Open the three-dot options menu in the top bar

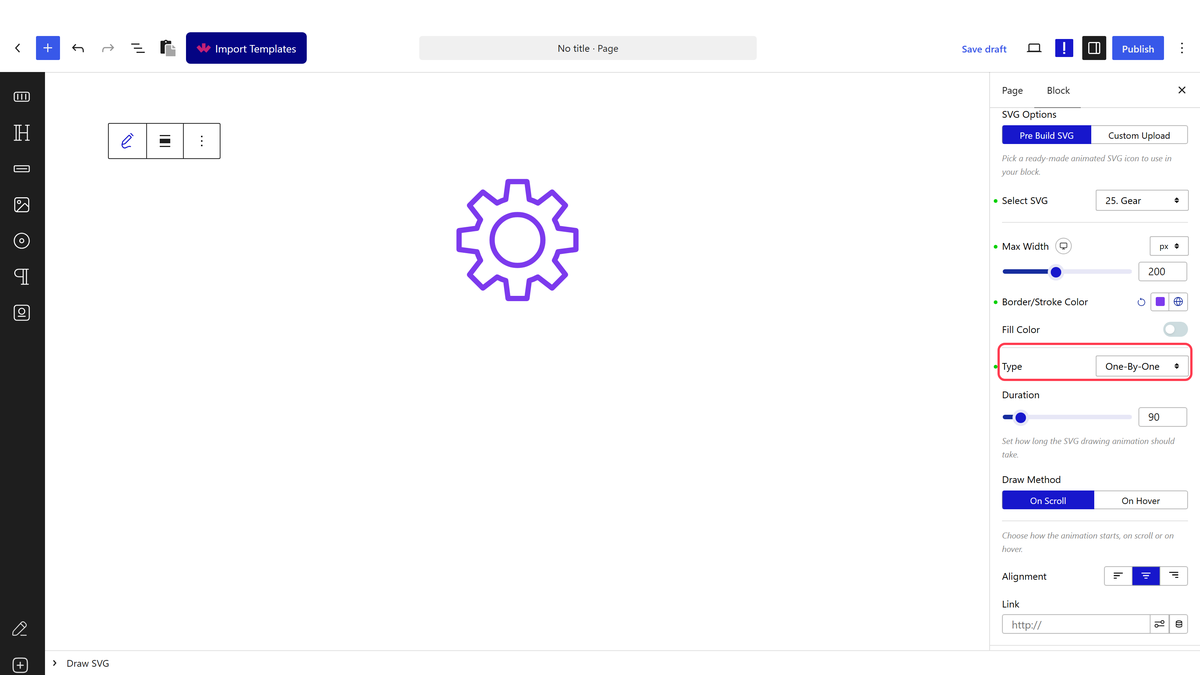[1182, 48]
